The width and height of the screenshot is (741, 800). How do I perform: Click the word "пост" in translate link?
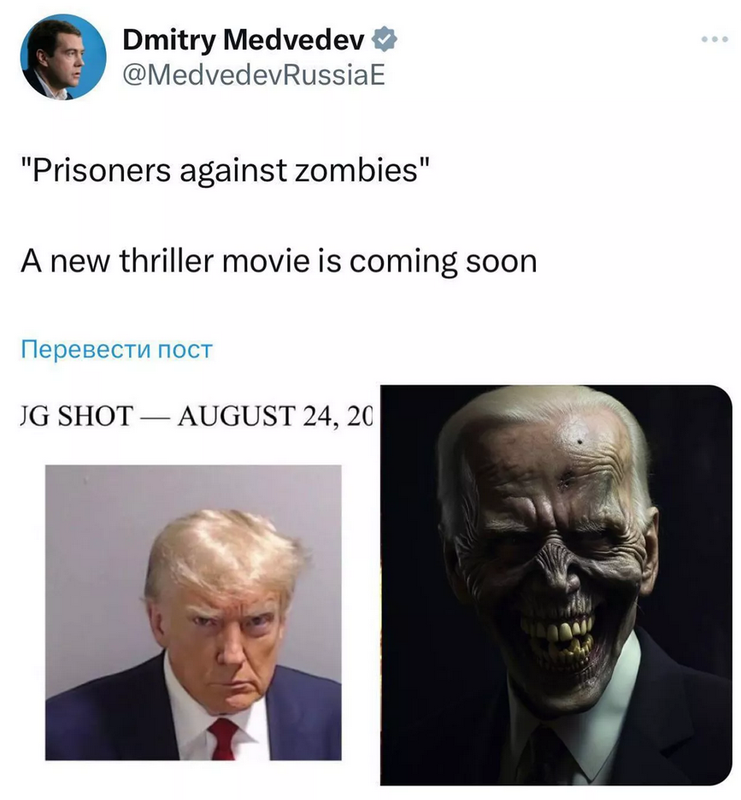185,350
